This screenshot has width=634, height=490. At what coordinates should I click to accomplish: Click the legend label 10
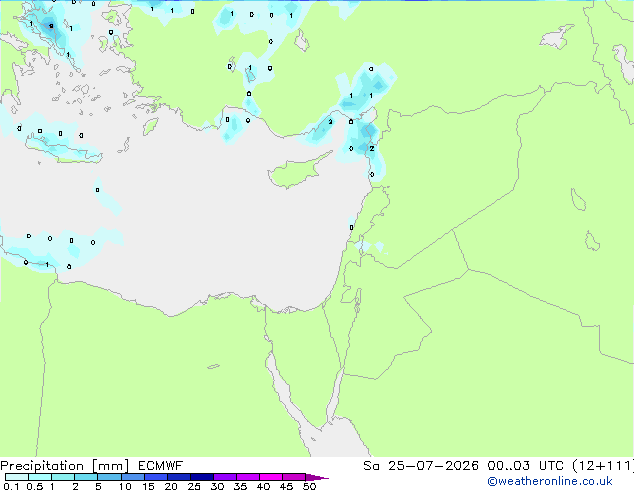(125, 486)
